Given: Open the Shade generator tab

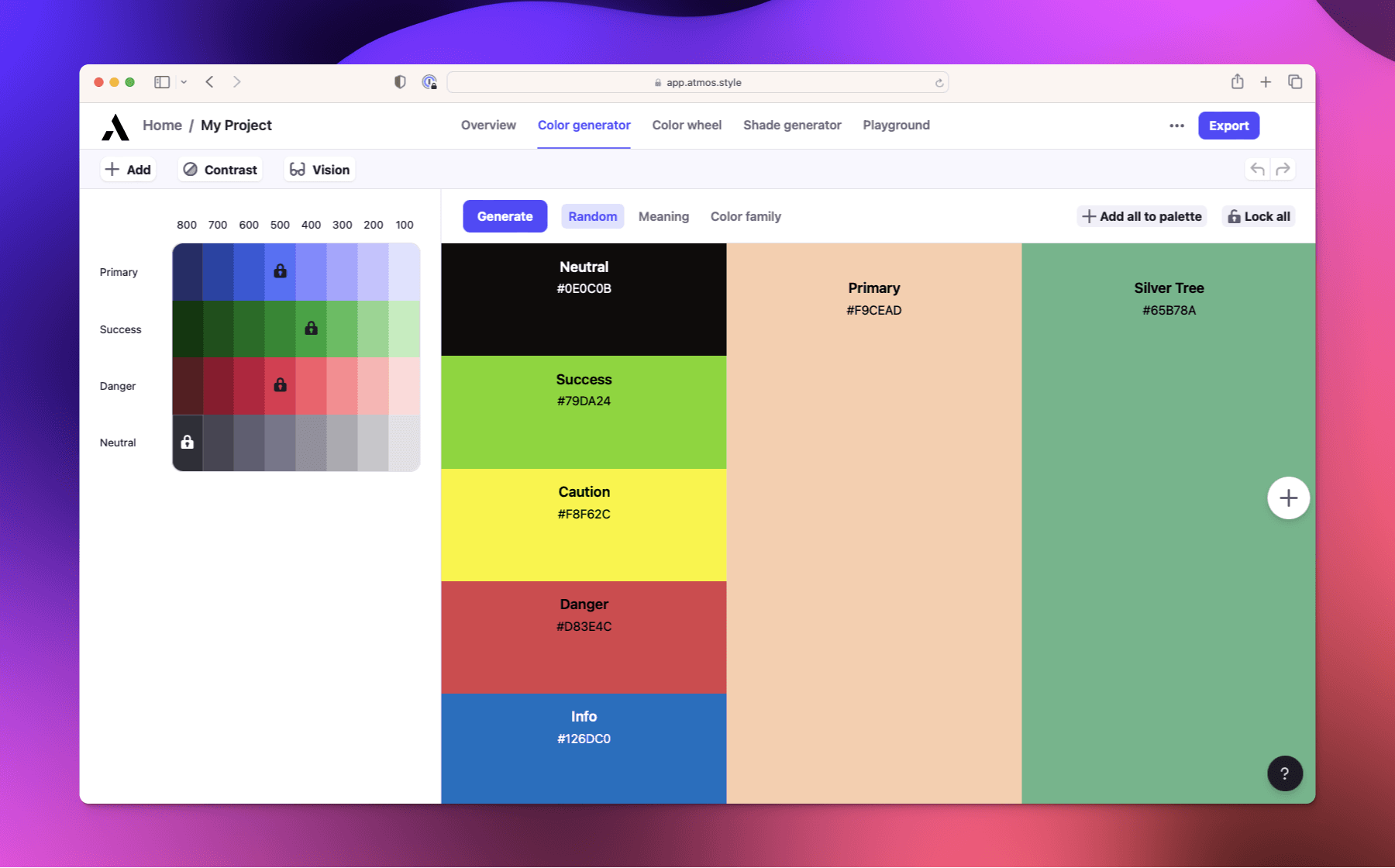Looking at the screenshot, I should [x=792, y=125].
